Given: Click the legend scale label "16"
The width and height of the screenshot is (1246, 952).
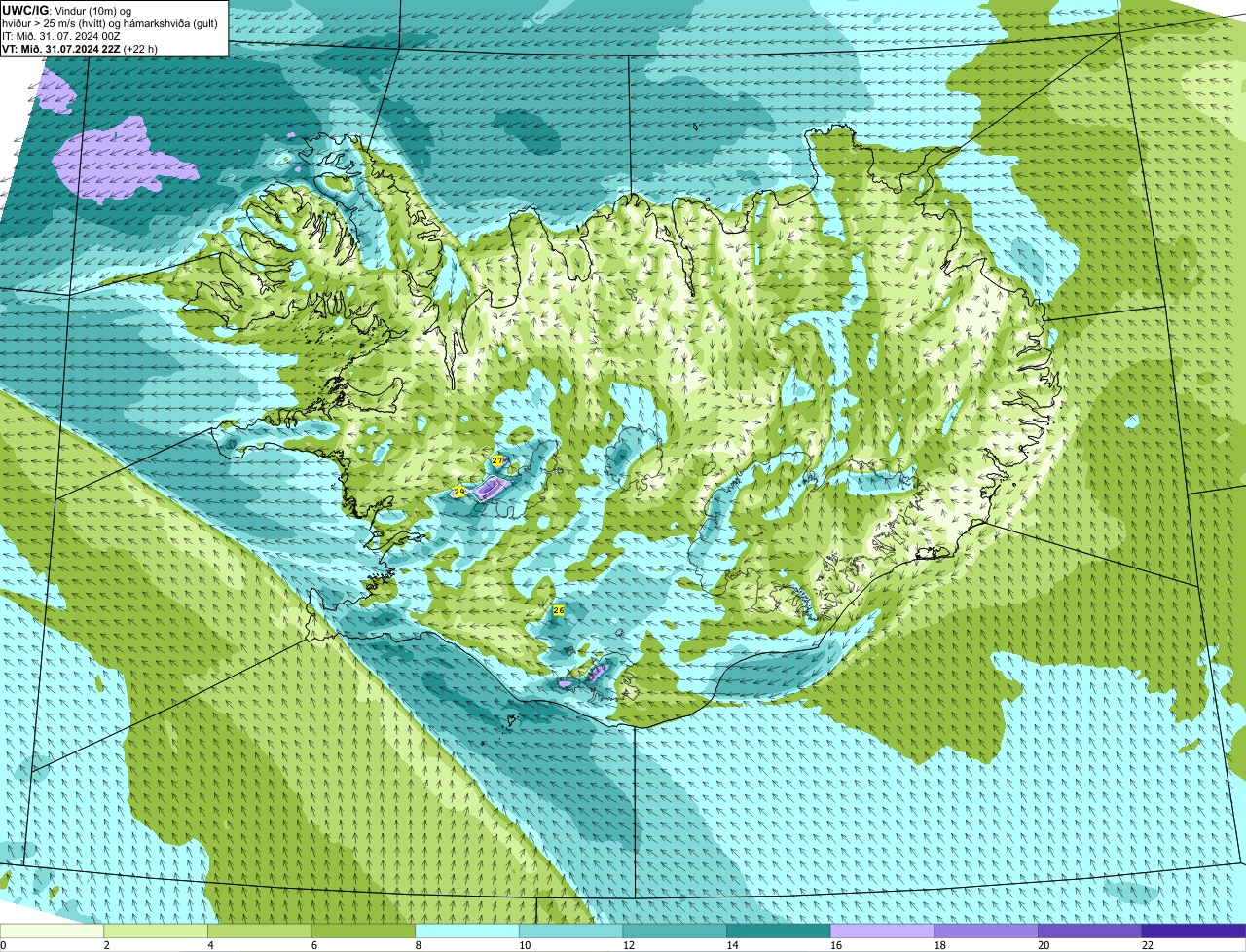Looking at the screenshot, I should click(x=836, y=945).
